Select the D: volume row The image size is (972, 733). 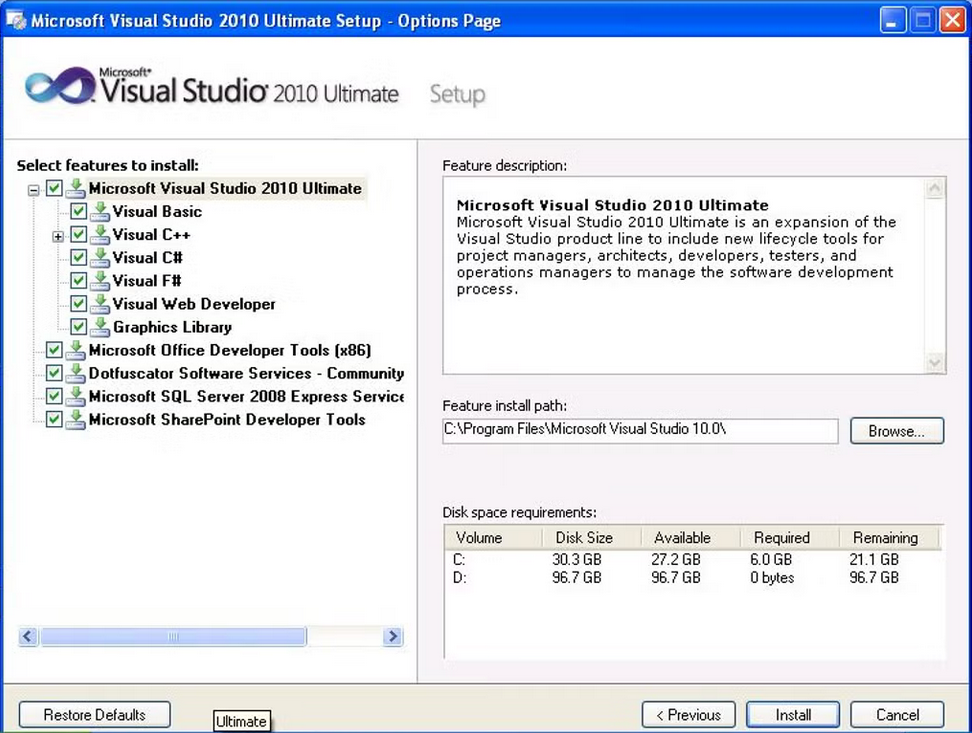pos(694,577)
